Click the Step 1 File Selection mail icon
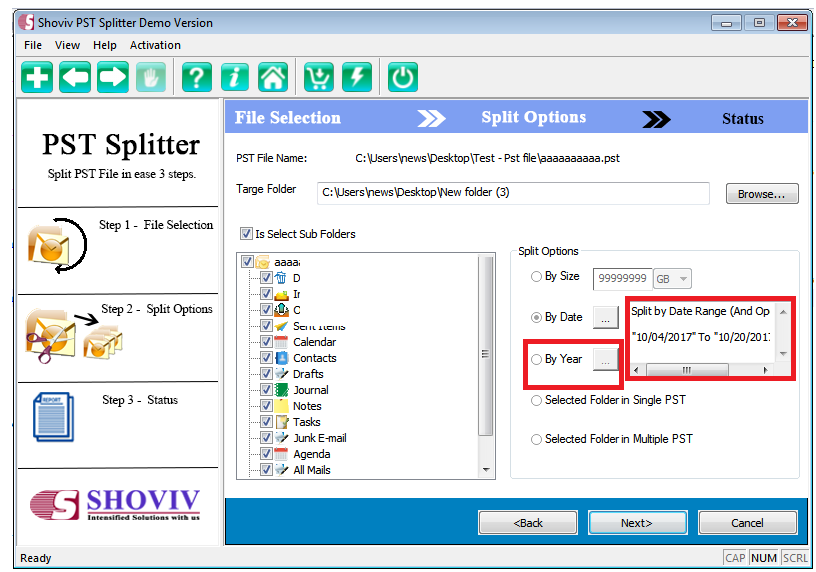Screen dimensions: 816x572 tap(56, 246)
